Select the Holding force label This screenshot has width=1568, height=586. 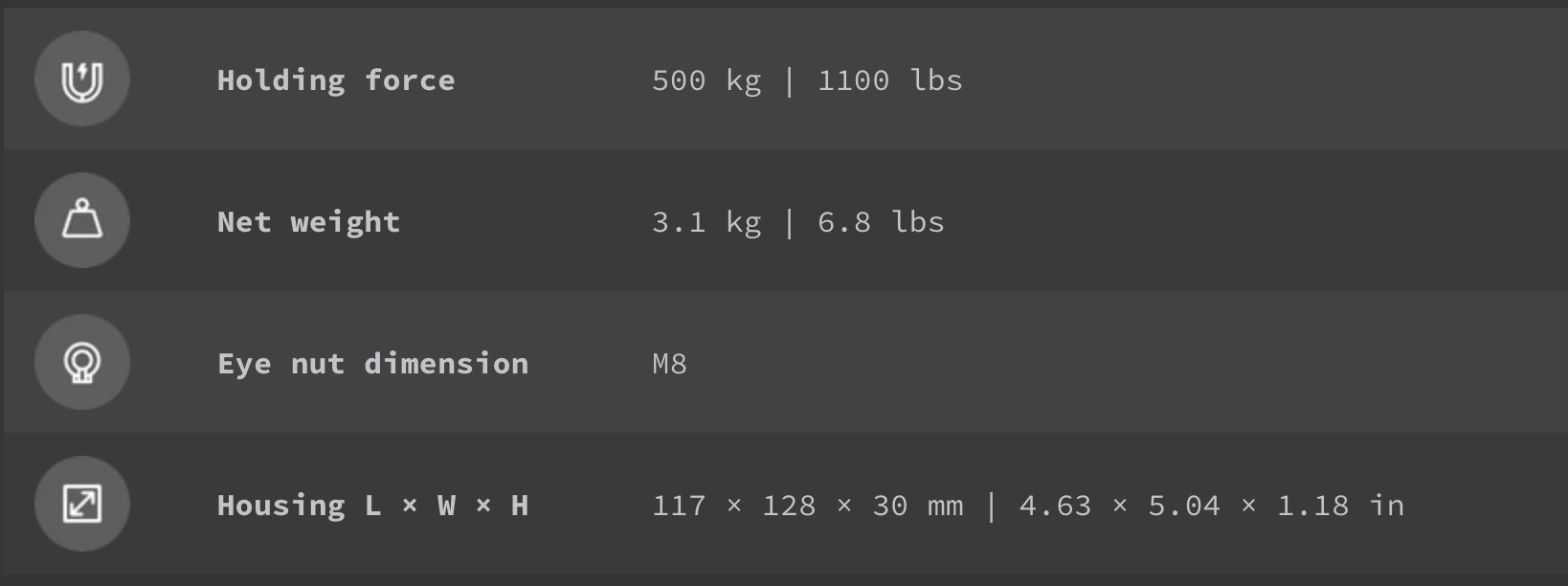[336, 80]
